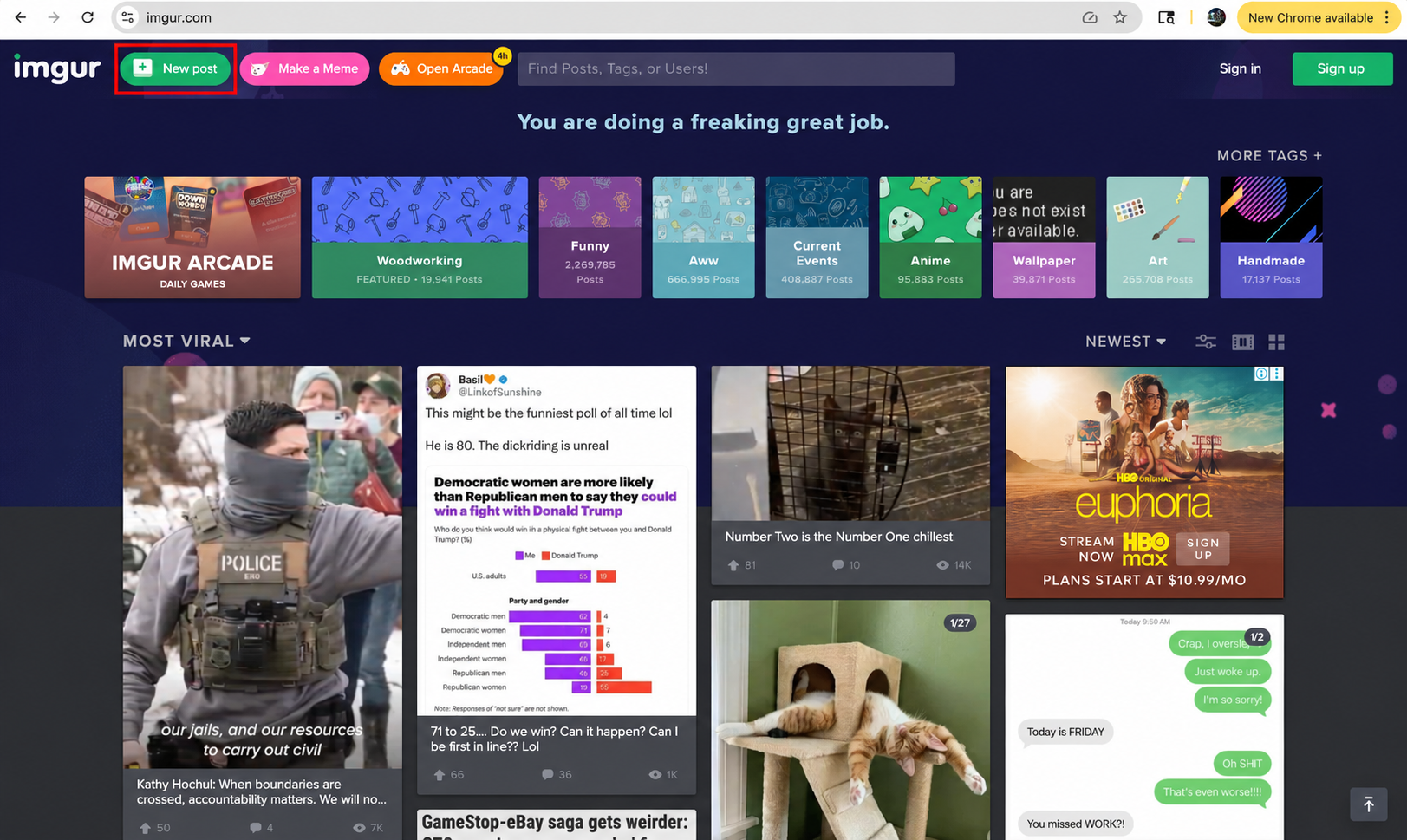Create a New post
This screenshot has width=1407, height=840.
[175, 68]
